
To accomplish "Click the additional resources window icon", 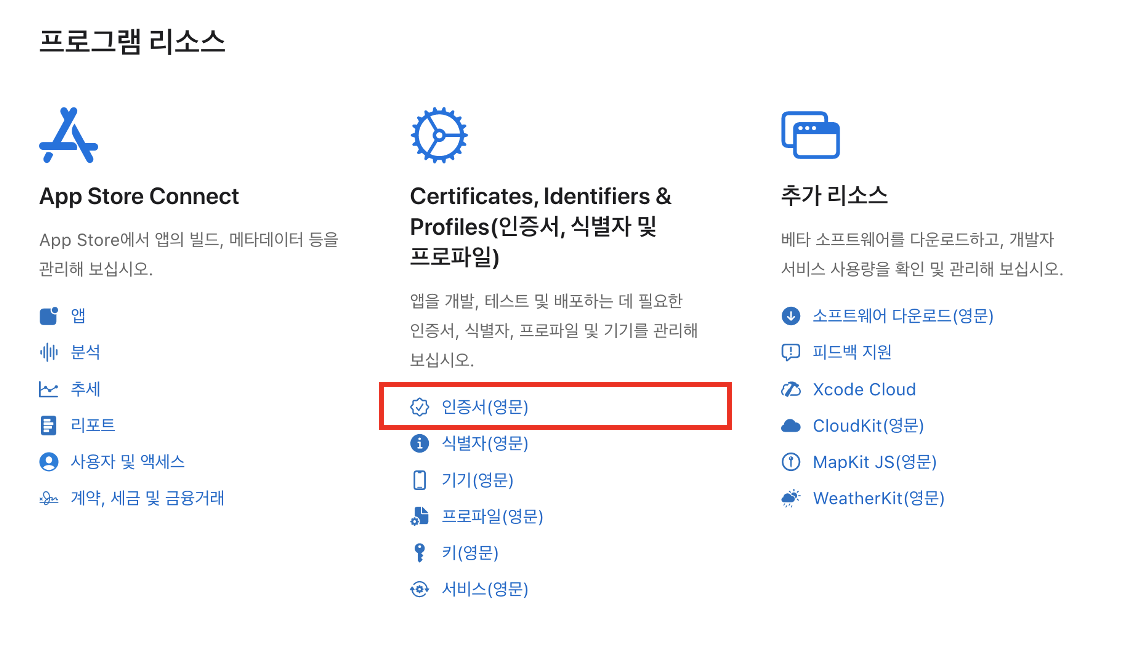I will point(810,136).
